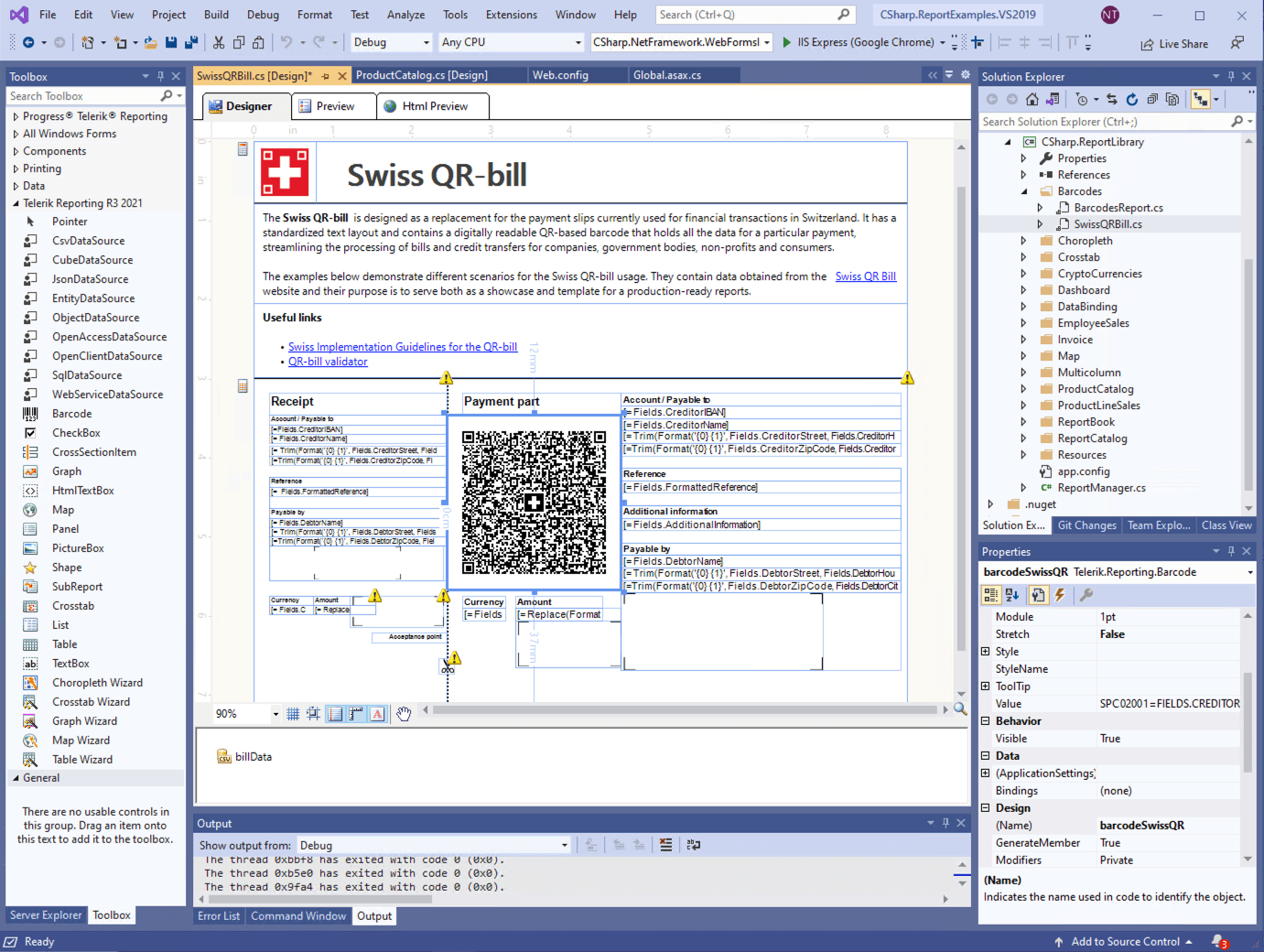Pick the CheckBox toolbox item
Image resolution: width=1264 pixels, height=952 pixels.
(76, 433)
